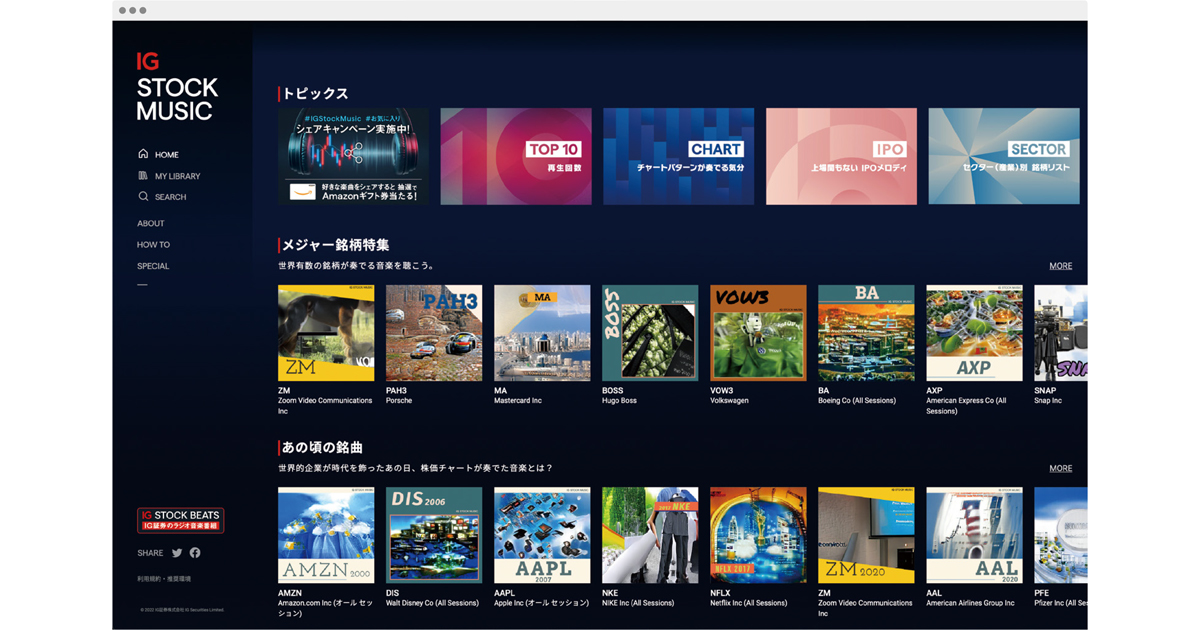
Task: Open the share campaign Amazon gift banner
Action: coord(354,156)
